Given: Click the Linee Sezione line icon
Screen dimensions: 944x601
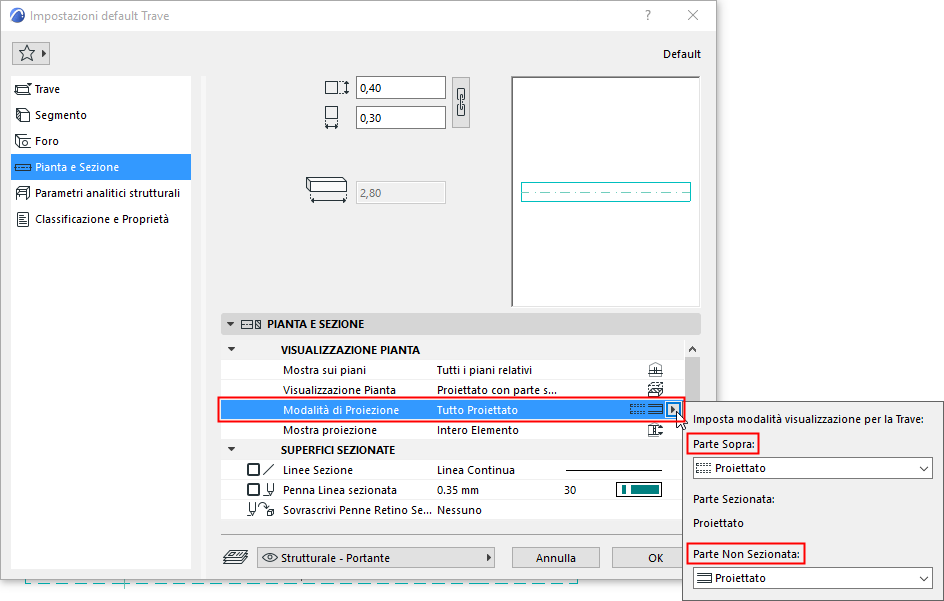Looking at the screenshot, I should coord(269,470).
